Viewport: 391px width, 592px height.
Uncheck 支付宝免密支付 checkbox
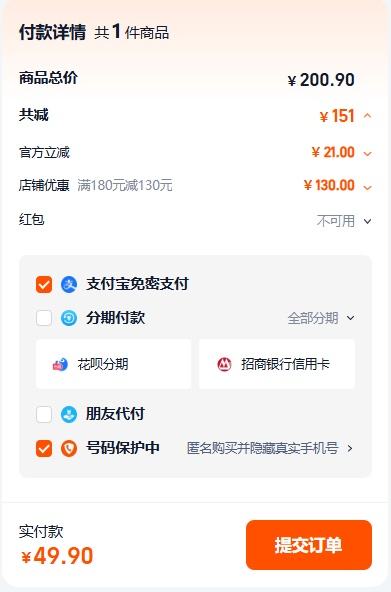[44, 284]
